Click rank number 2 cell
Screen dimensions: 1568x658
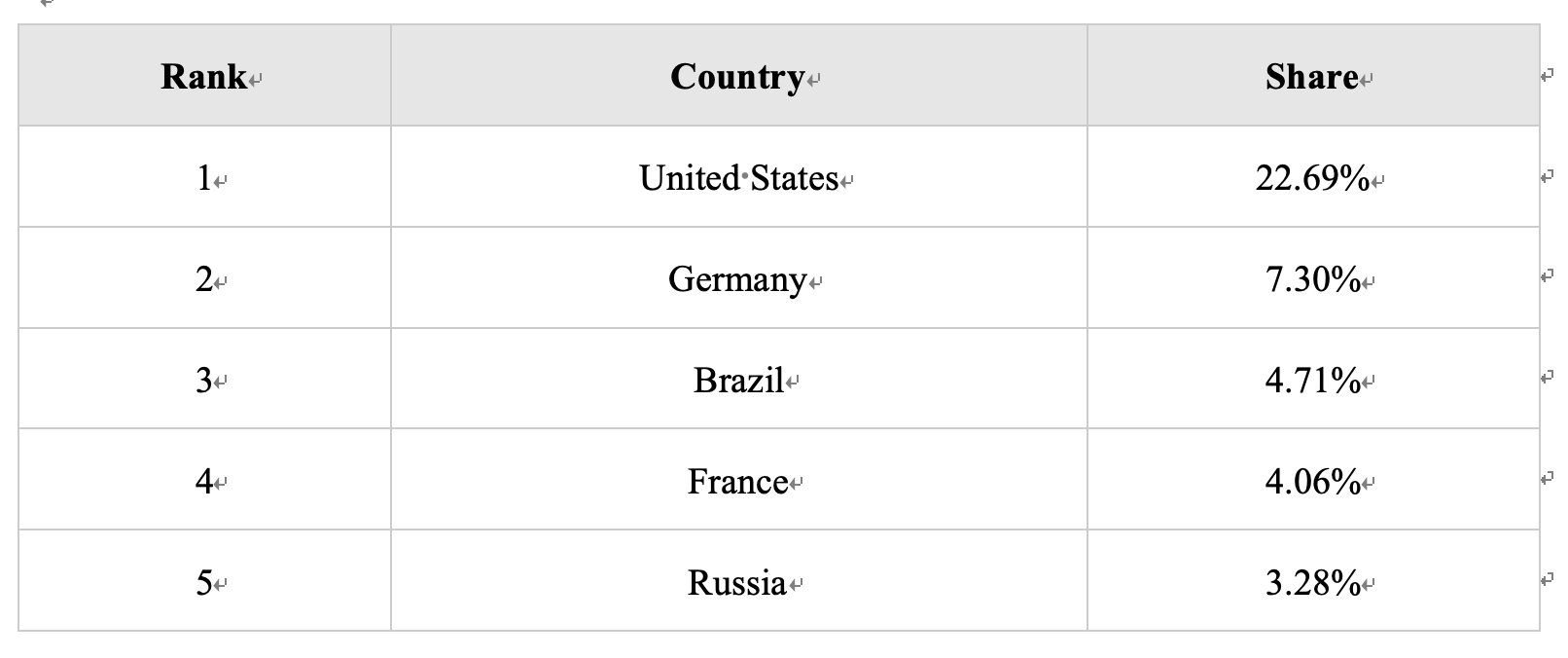(204, 278)
